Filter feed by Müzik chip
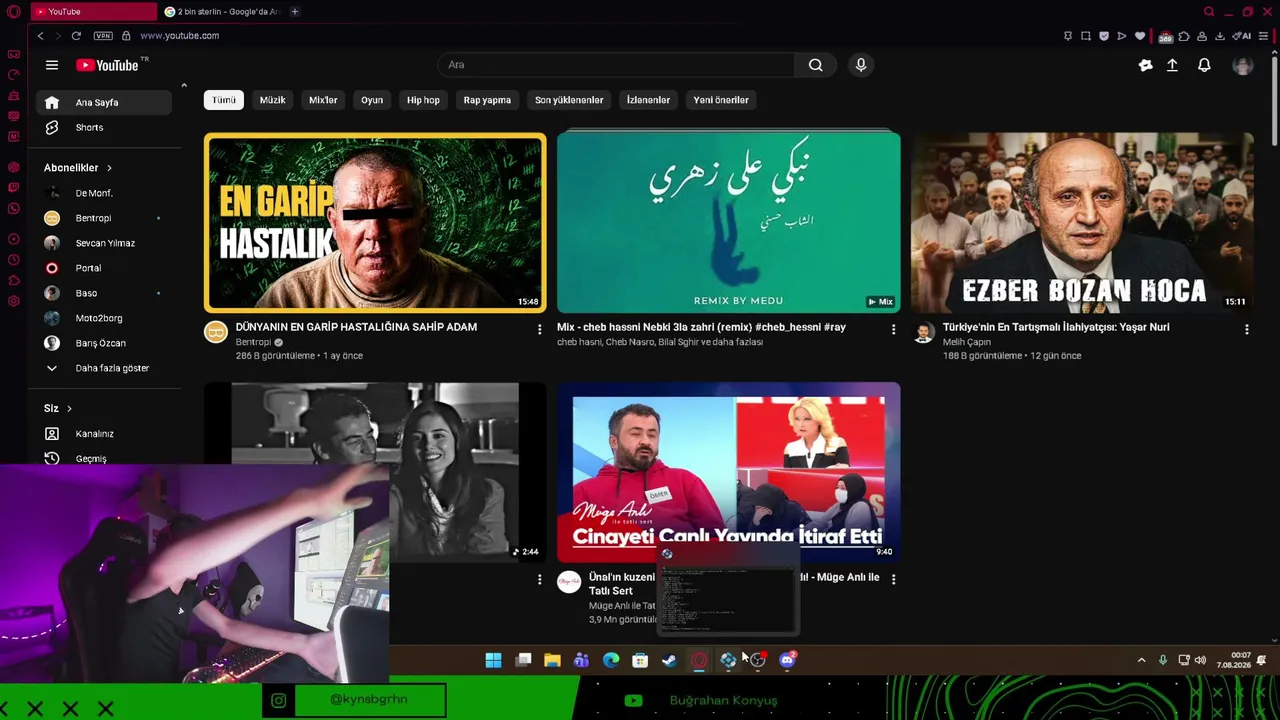Image resolution: width=1280 pixels, height=720 pixels. tap(273, 100)
